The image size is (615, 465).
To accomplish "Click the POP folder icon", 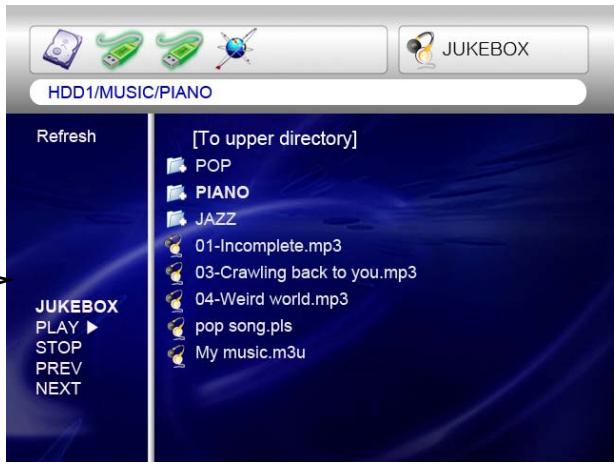I will (x=176, y=166).
